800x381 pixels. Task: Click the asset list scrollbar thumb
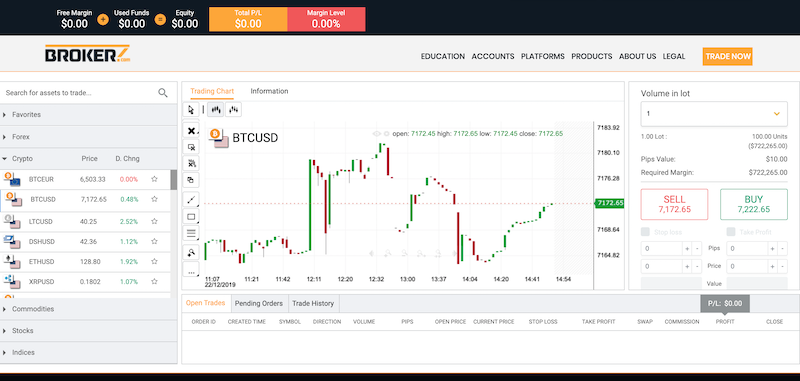(173, 180)
